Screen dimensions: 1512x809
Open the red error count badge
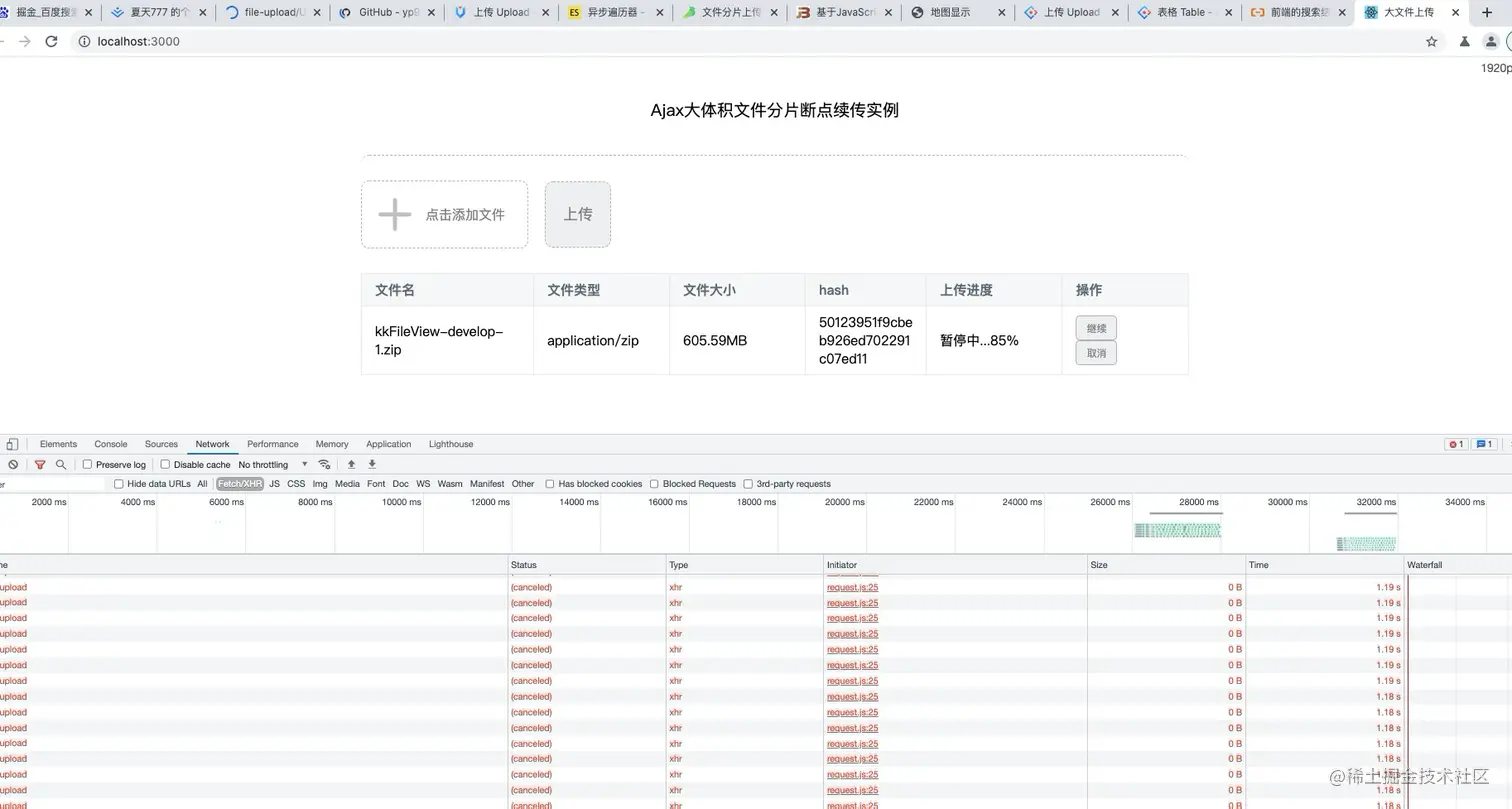(x=1456, y=445)
